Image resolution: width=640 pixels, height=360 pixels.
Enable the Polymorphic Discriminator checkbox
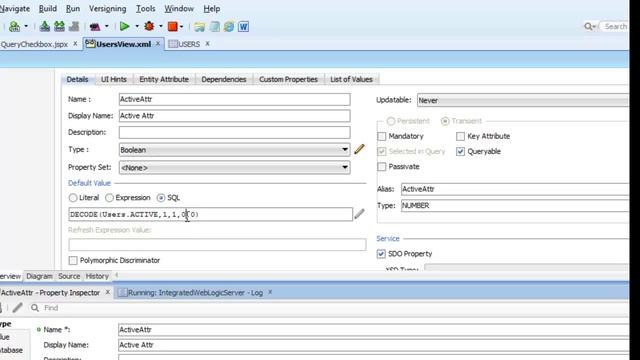73,260
